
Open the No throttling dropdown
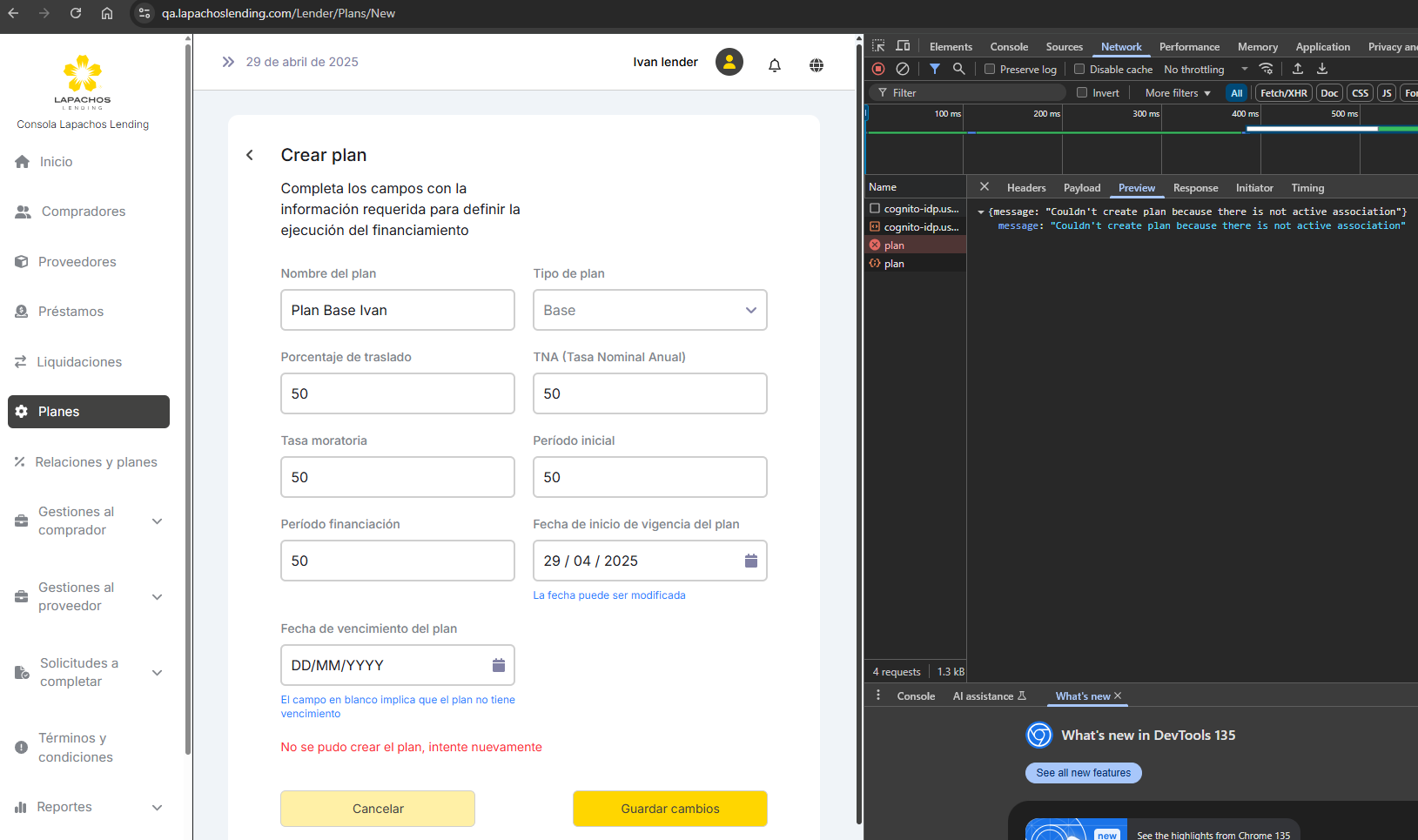1205,70
